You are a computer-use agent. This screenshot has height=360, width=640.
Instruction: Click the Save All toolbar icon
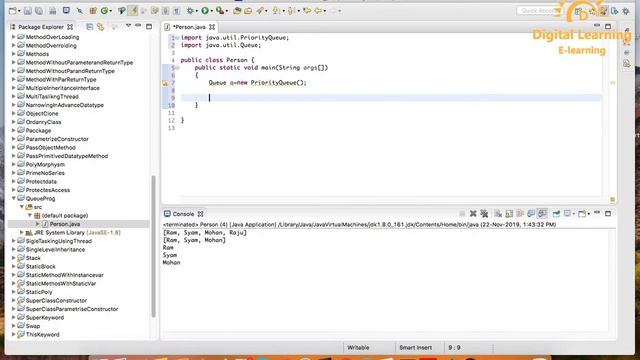coord(39,11)
